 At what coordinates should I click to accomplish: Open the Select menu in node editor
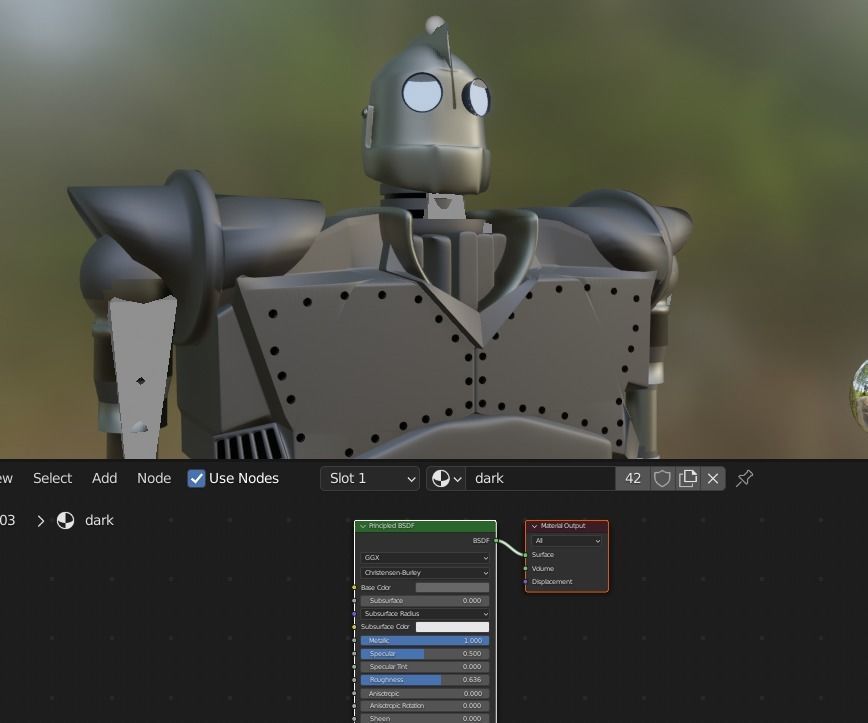point(53,478)
